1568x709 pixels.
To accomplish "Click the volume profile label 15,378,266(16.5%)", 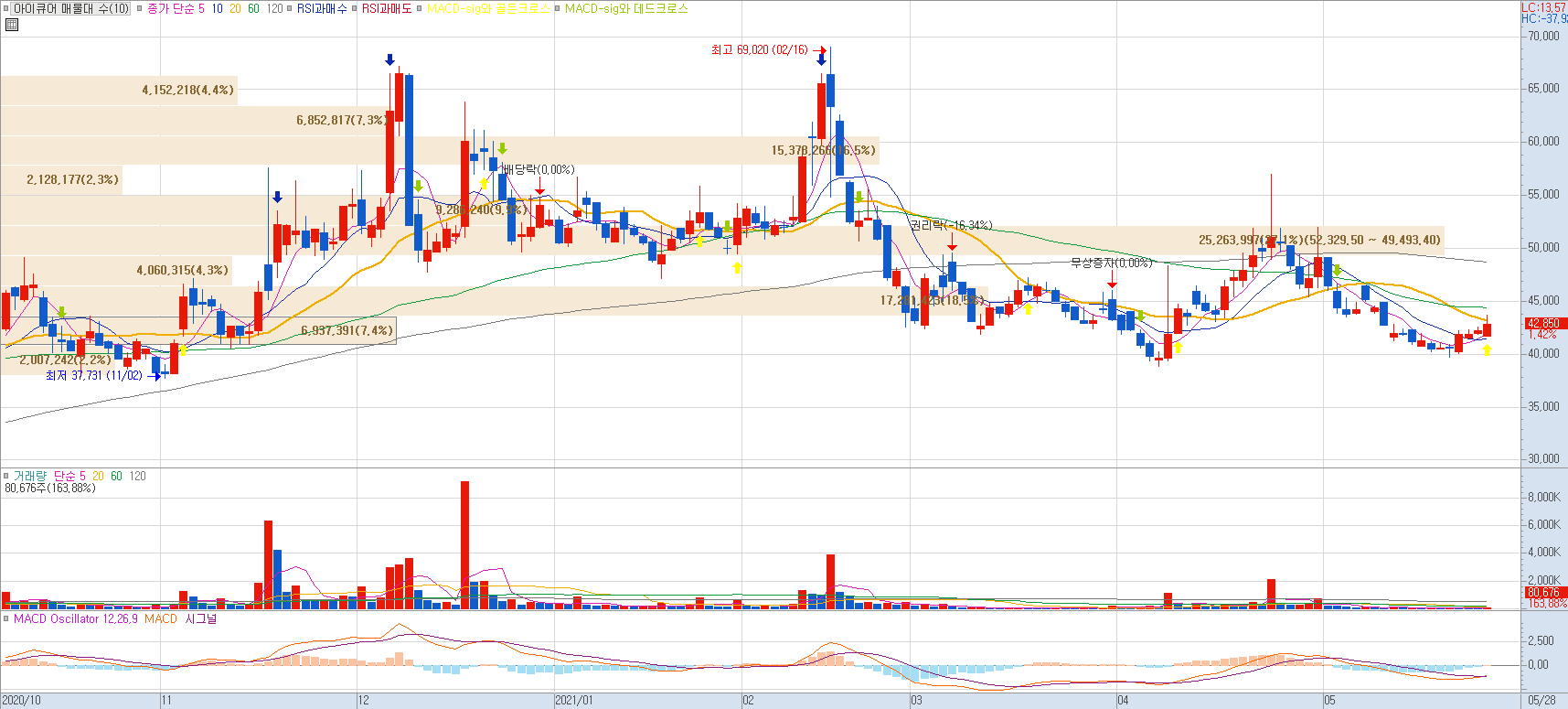I will pos(823,150).
